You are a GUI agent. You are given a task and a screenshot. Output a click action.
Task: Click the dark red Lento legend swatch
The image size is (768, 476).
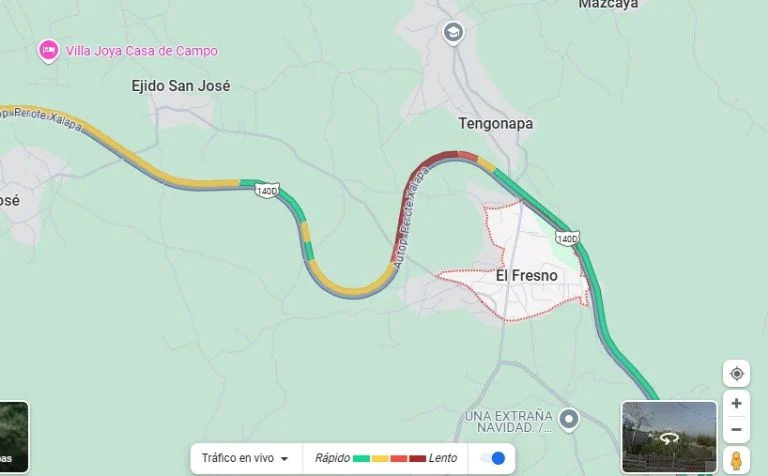pyautogui.click(x=417, y=459)
